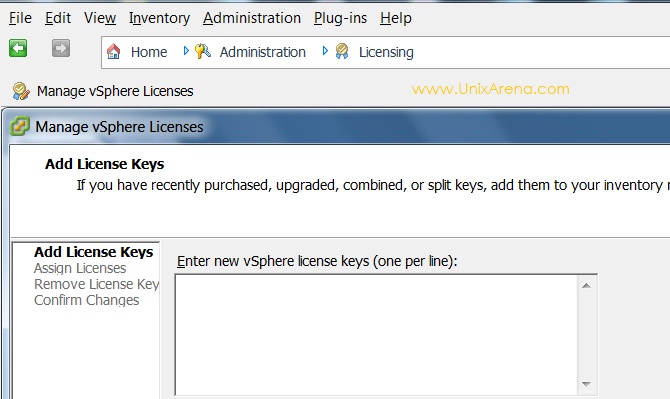Click Manage vSphere Licenses toolbar link
Viewport: 670px width, 399px height.
pyautogui.click(x=115, y=91)
